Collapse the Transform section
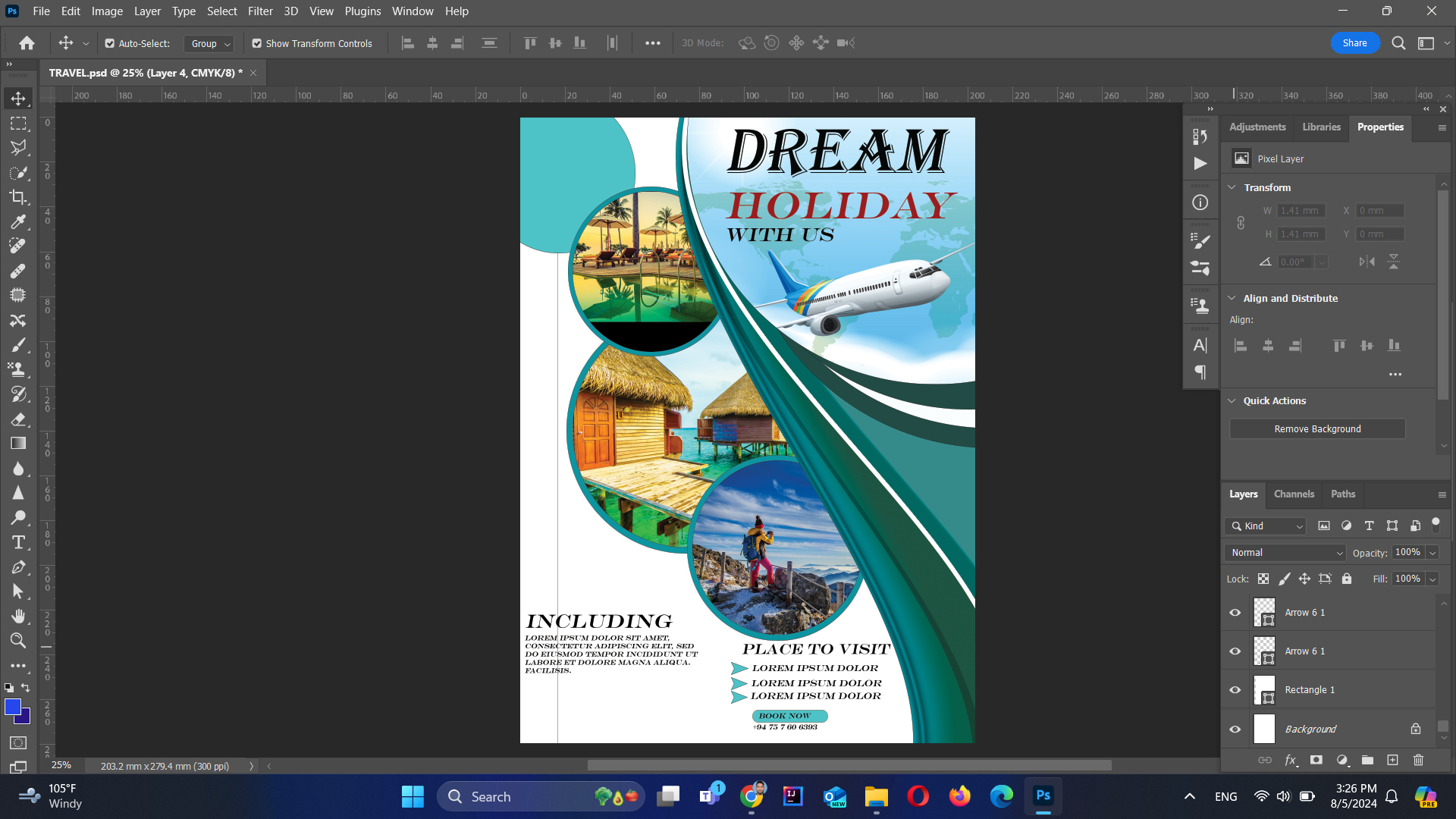 click(x=1232, y=187)
